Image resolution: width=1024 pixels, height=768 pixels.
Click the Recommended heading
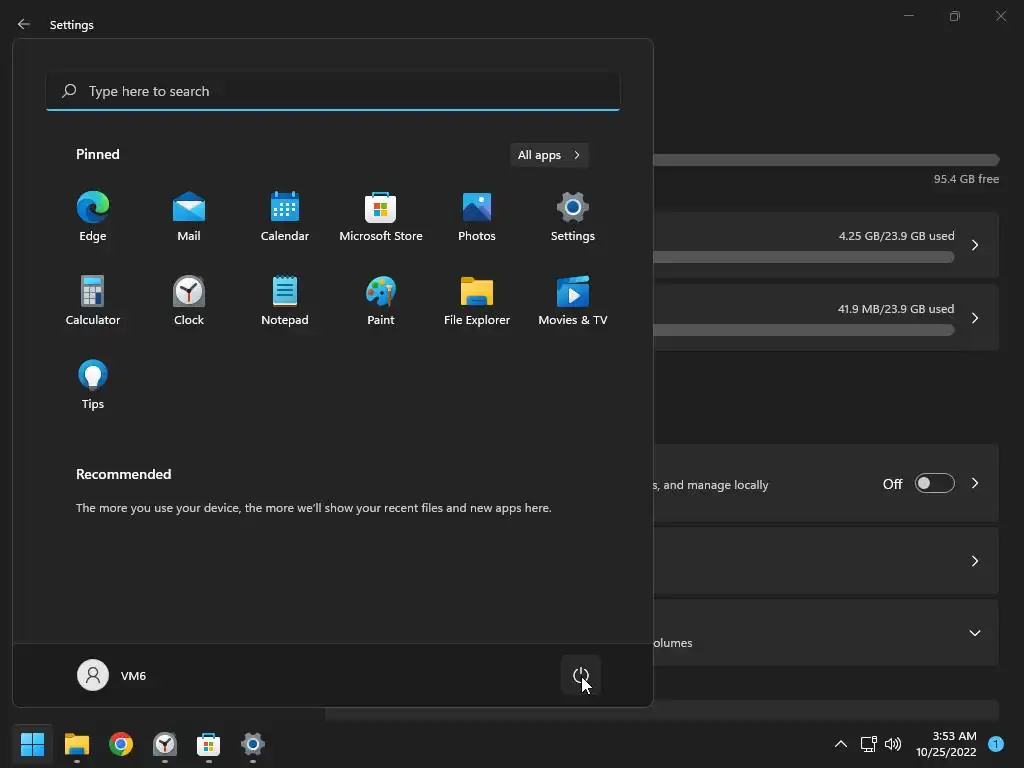point(123,474)
